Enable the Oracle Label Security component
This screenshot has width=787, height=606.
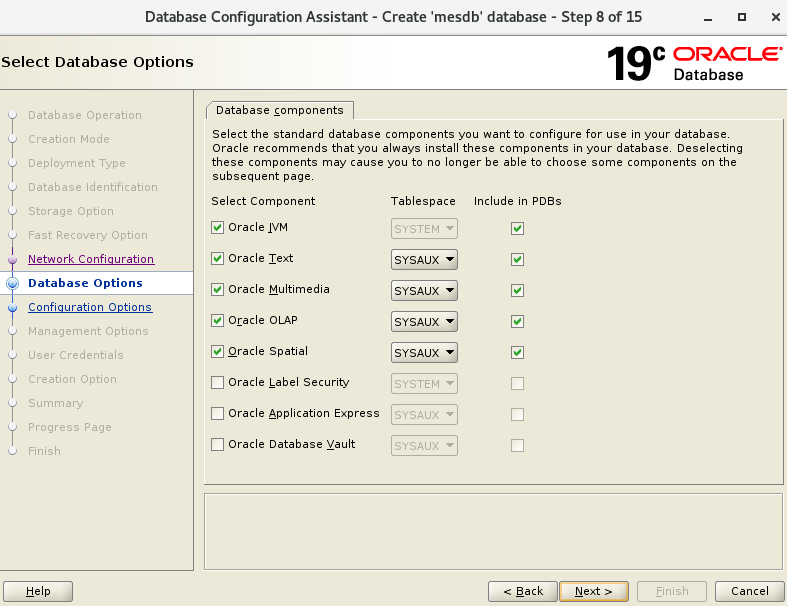[218, 383]
